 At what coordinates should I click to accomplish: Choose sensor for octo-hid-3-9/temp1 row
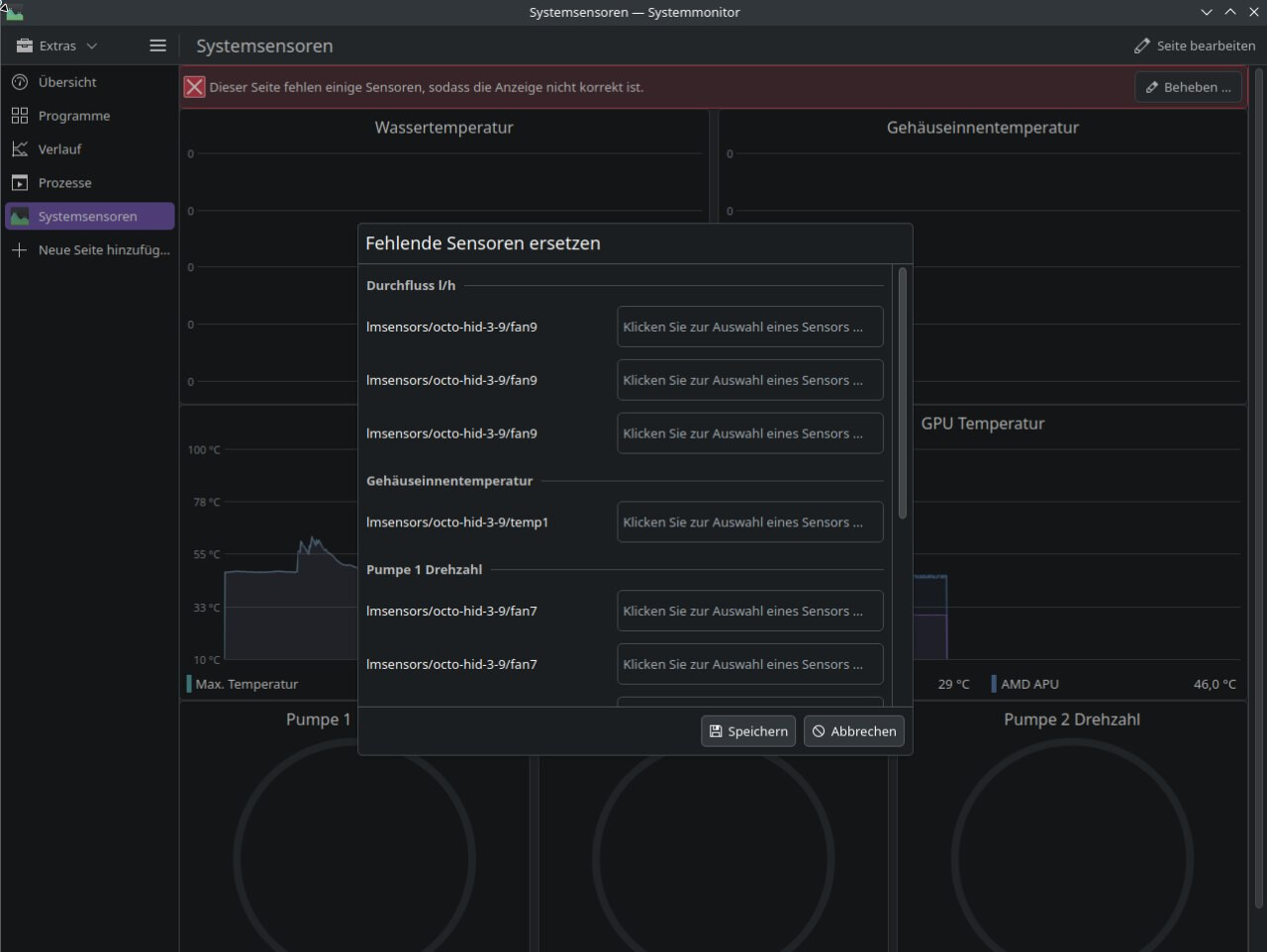pos(750,523)
